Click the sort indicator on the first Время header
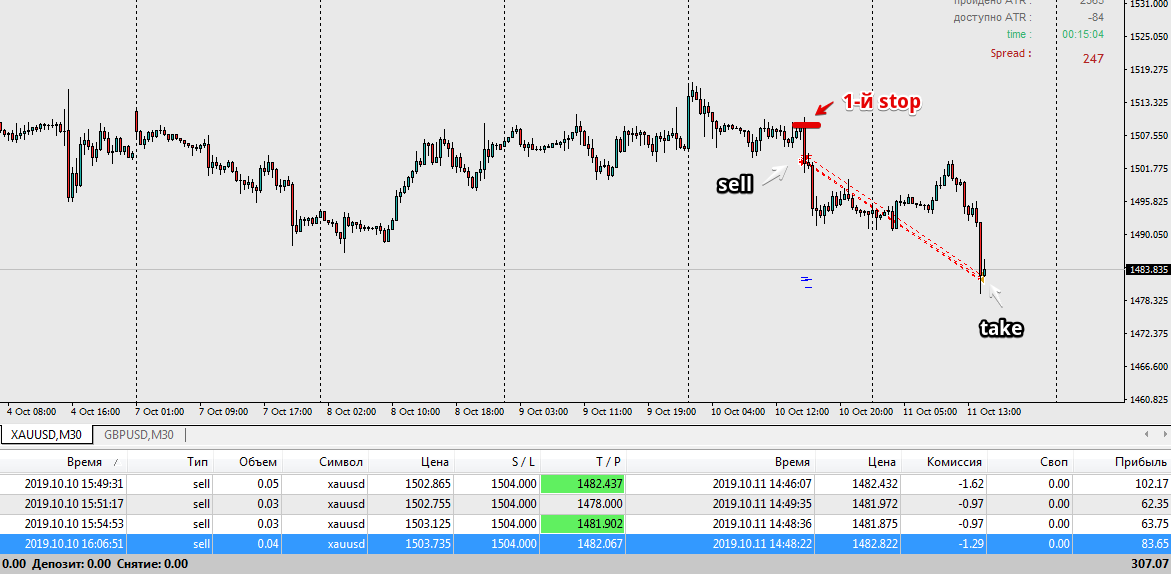Image resolution: width=1171 pixels, height=579 pixels. [x=115, y=463]
